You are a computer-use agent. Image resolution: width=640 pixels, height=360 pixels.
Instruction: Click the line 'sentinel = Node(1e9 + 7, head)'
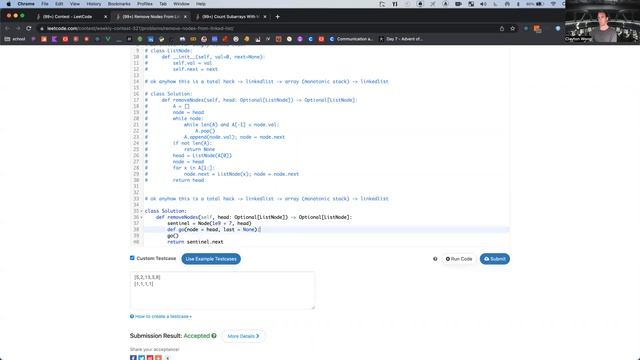tap(209, 223)
